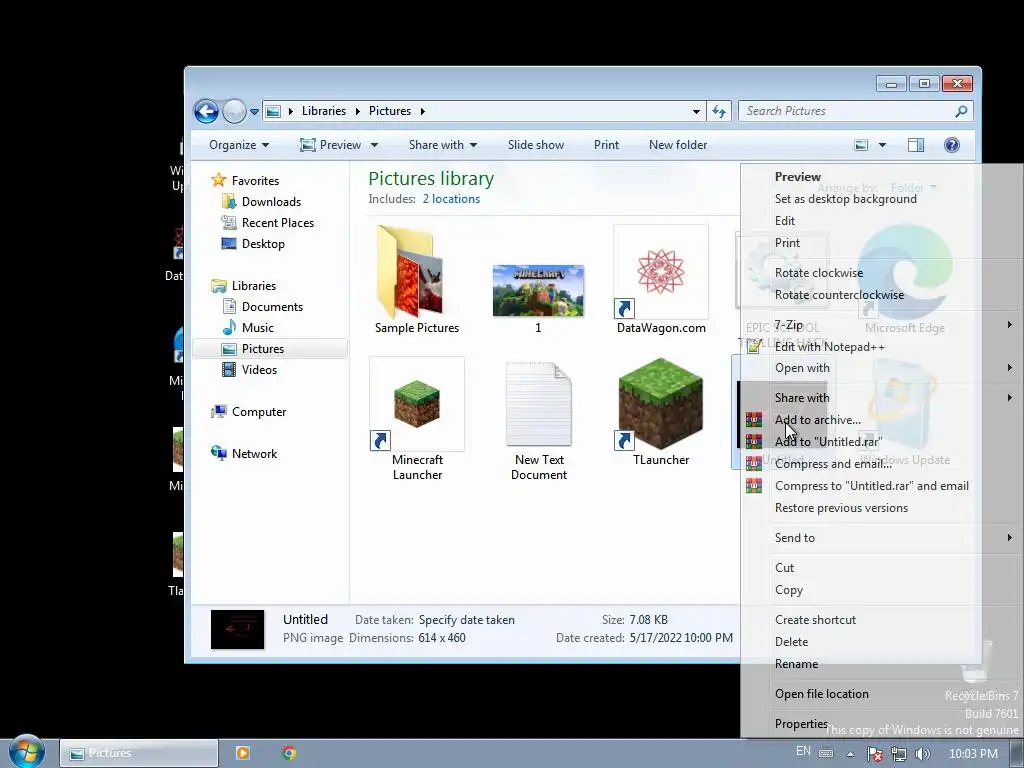Screen dimensions: 1024x768
Task: Open the Music library
Action: [257, 327]
